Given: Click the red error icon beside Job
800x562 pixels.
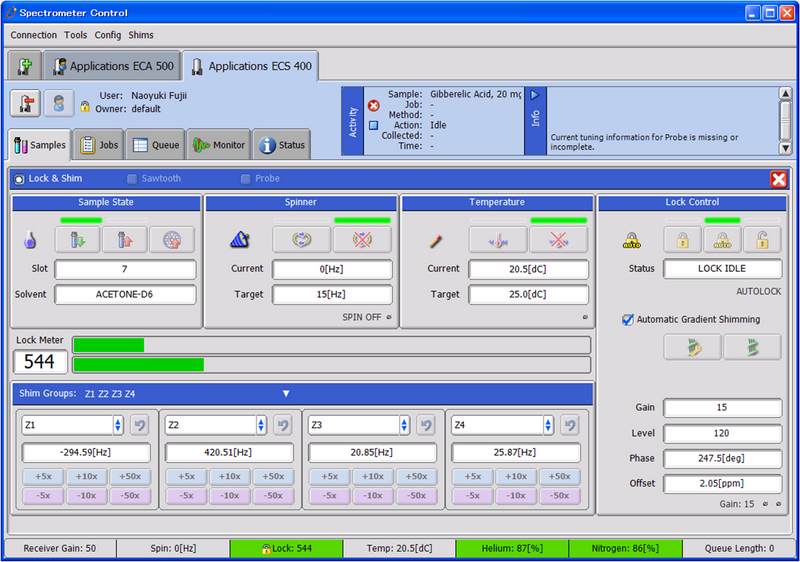Looking at the screenshot, I should click(373, 106).
